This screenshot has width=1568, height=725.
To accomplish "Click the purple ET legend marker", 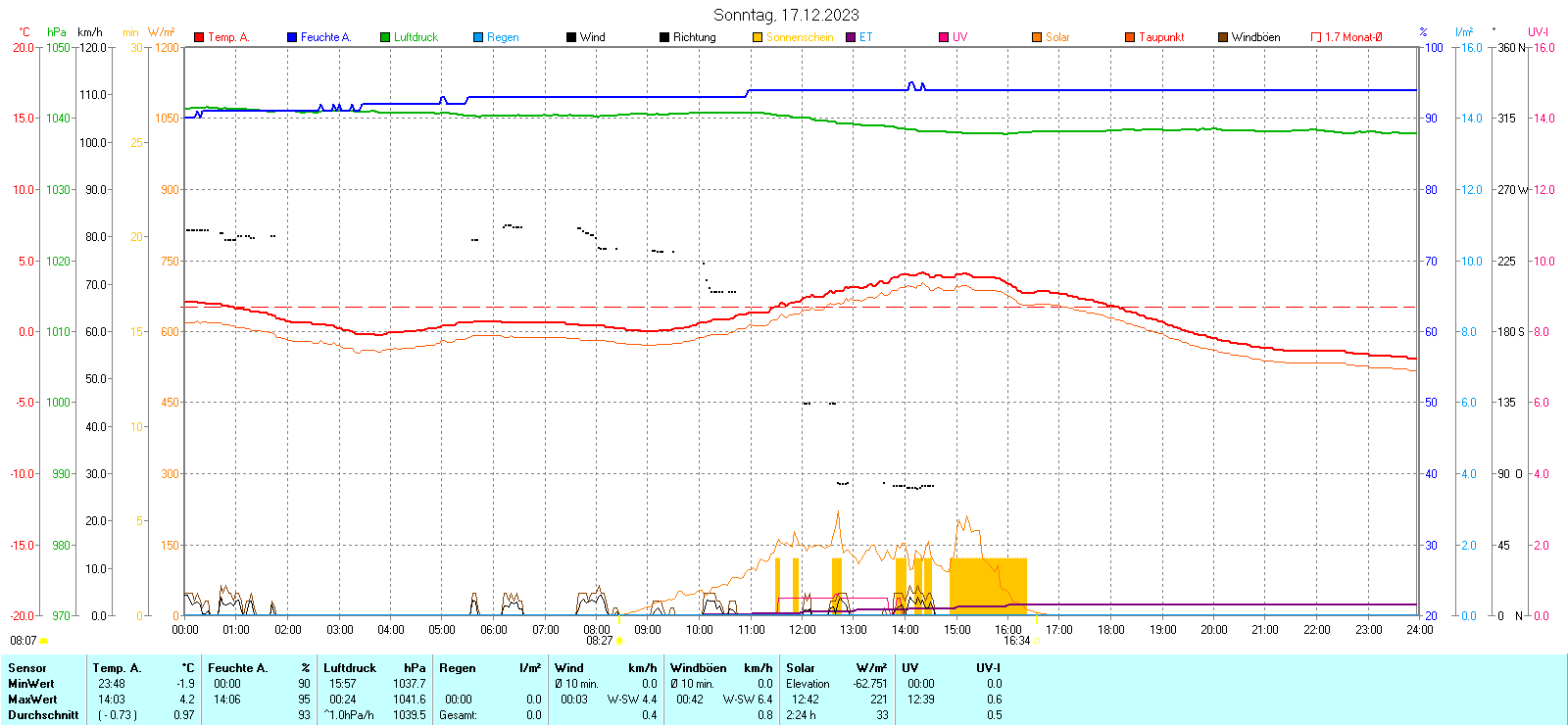I will tap(851, 37).
